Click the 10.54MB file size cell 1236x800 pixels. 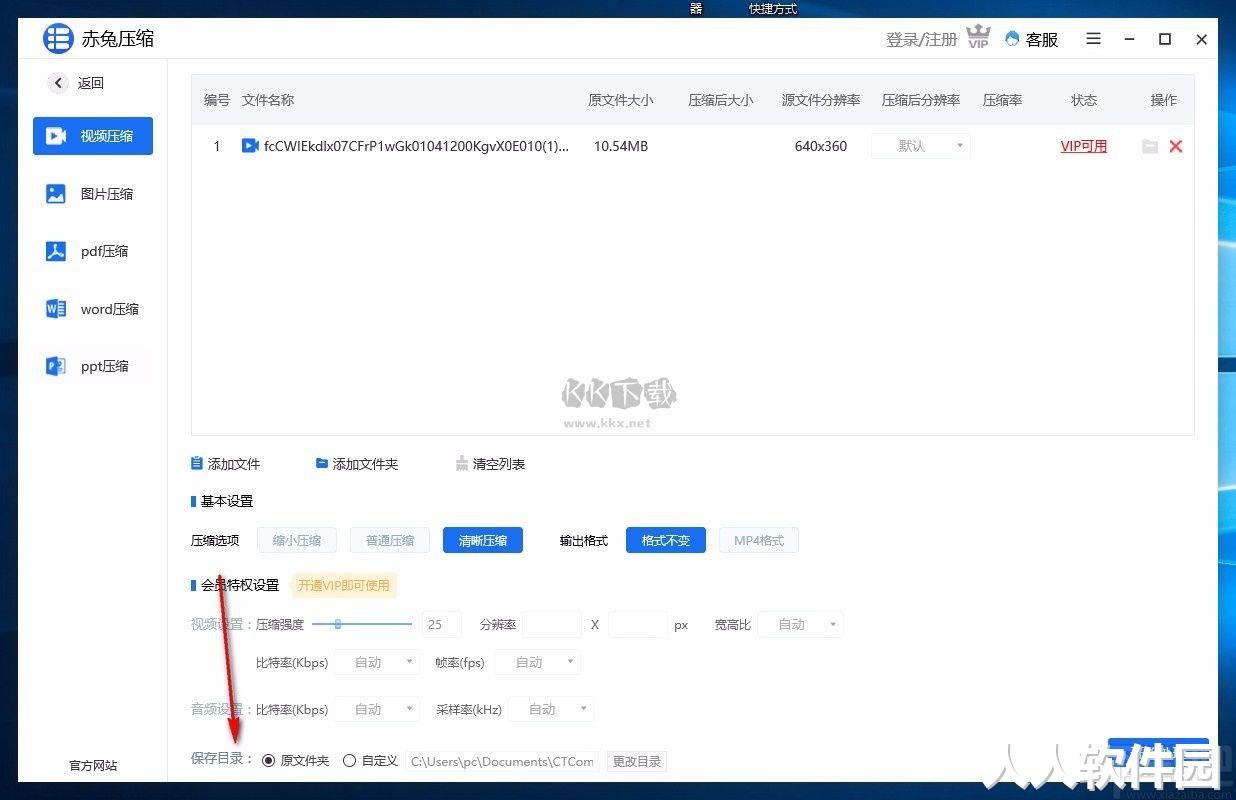pos(621,146)
